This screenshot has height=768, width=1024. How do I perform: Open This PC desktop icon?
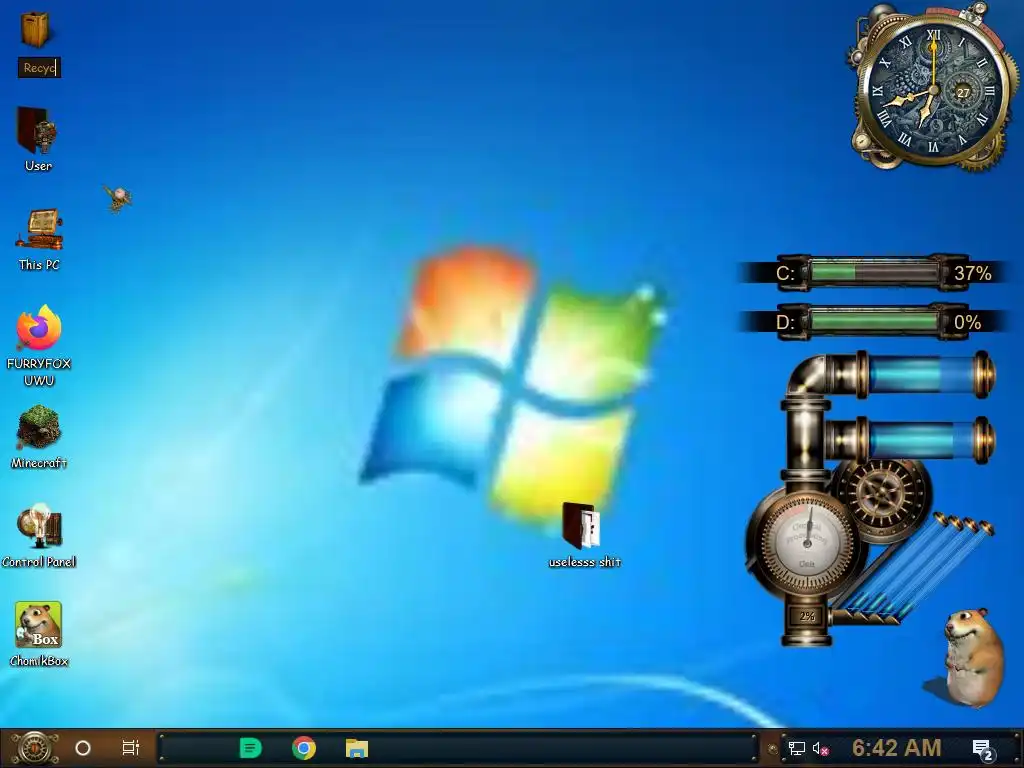pos(39,230)
